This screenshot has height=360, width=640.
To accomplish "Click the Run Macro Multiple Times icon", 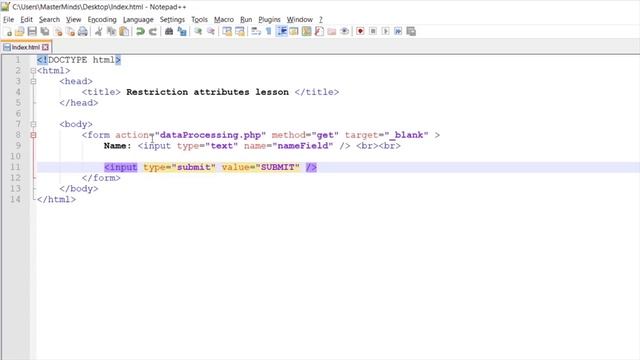I will click(x=398, y=31).
